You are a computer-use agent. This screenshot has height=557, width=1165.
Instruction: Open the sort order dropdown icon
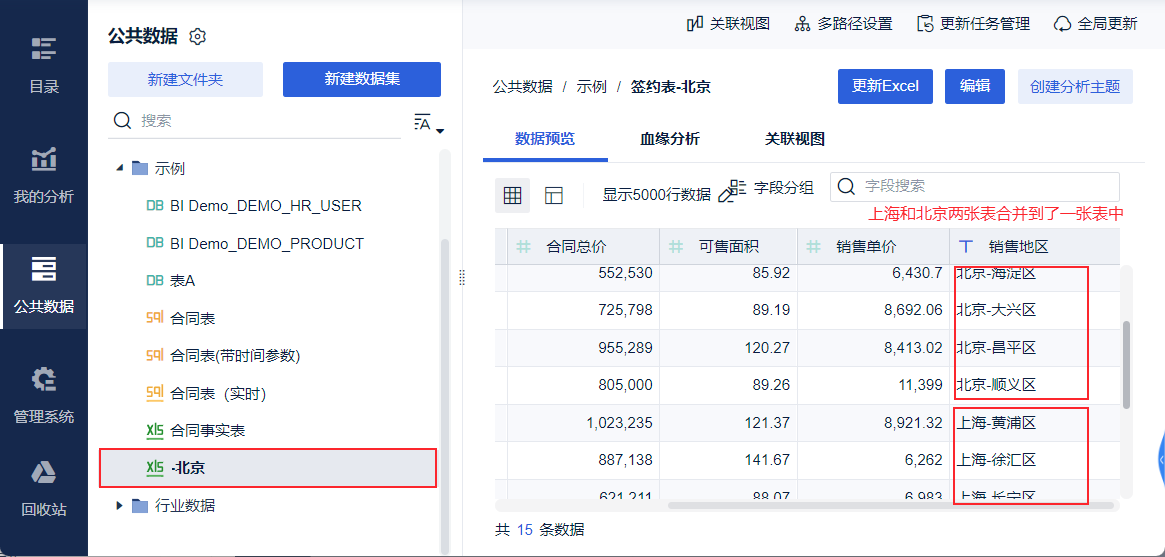pos(429,123)
